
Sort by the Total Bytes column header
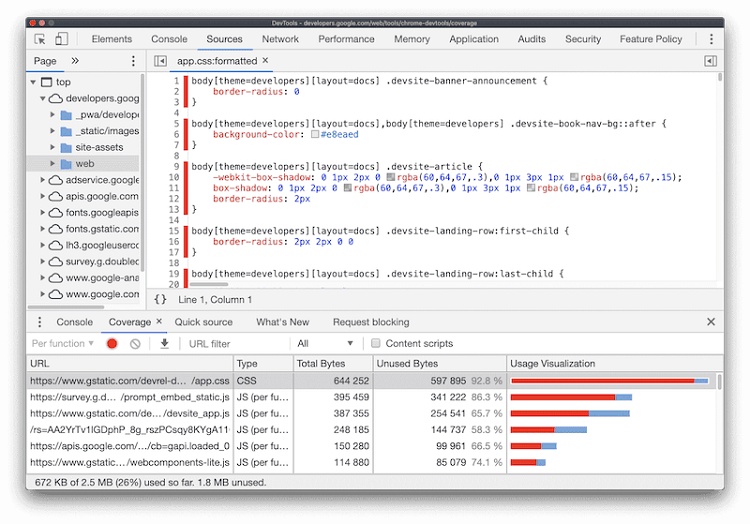[x=333, y=363]
